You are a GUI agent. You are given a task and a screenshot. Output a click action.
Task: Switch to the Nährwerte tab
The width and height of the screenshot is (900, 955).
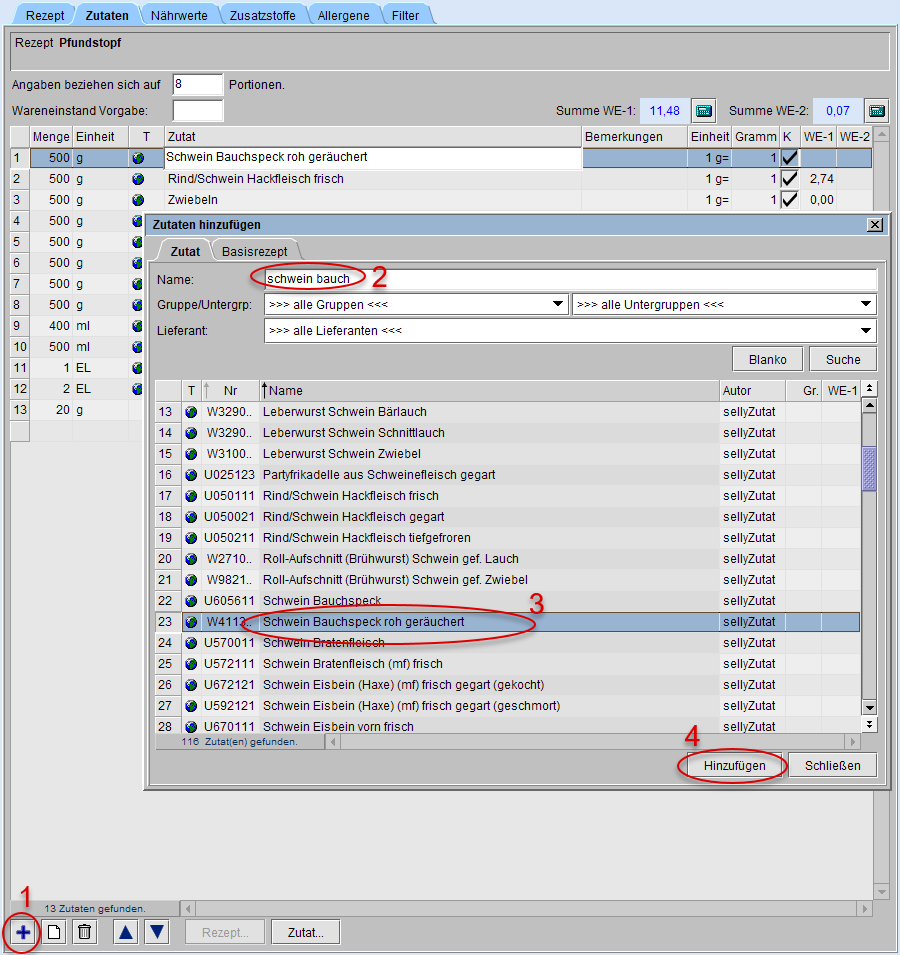tap(180, 16)
